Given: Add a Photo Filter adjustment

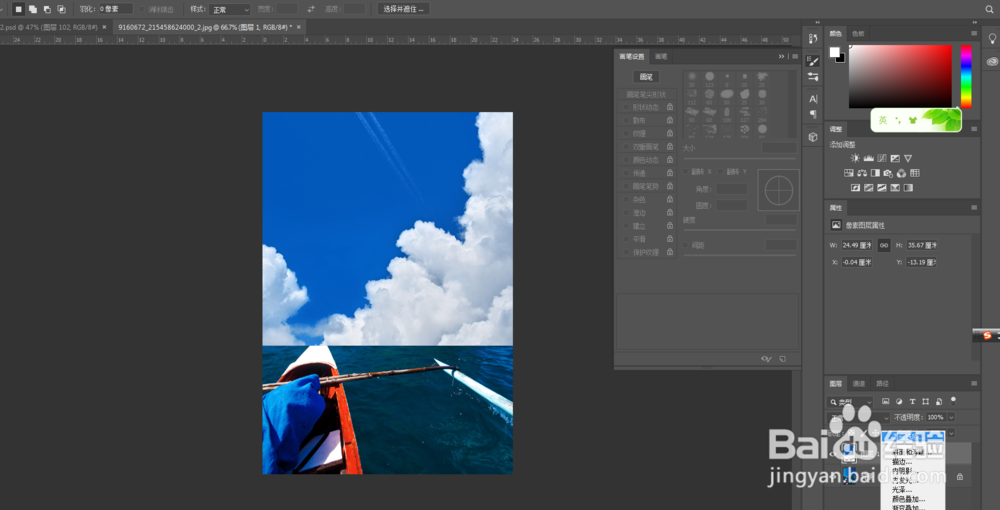Looking at the screenshot, I should point(888,173).
